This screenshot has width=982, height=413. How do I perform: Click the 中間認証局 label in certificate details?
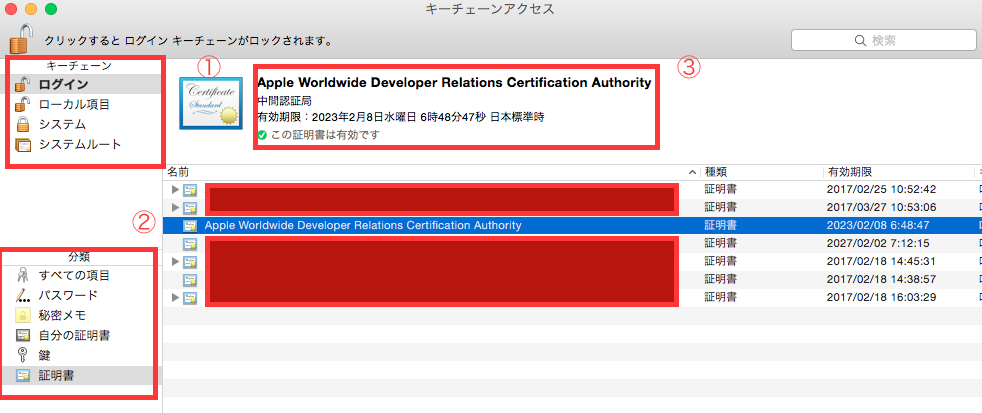pos(284,101)
